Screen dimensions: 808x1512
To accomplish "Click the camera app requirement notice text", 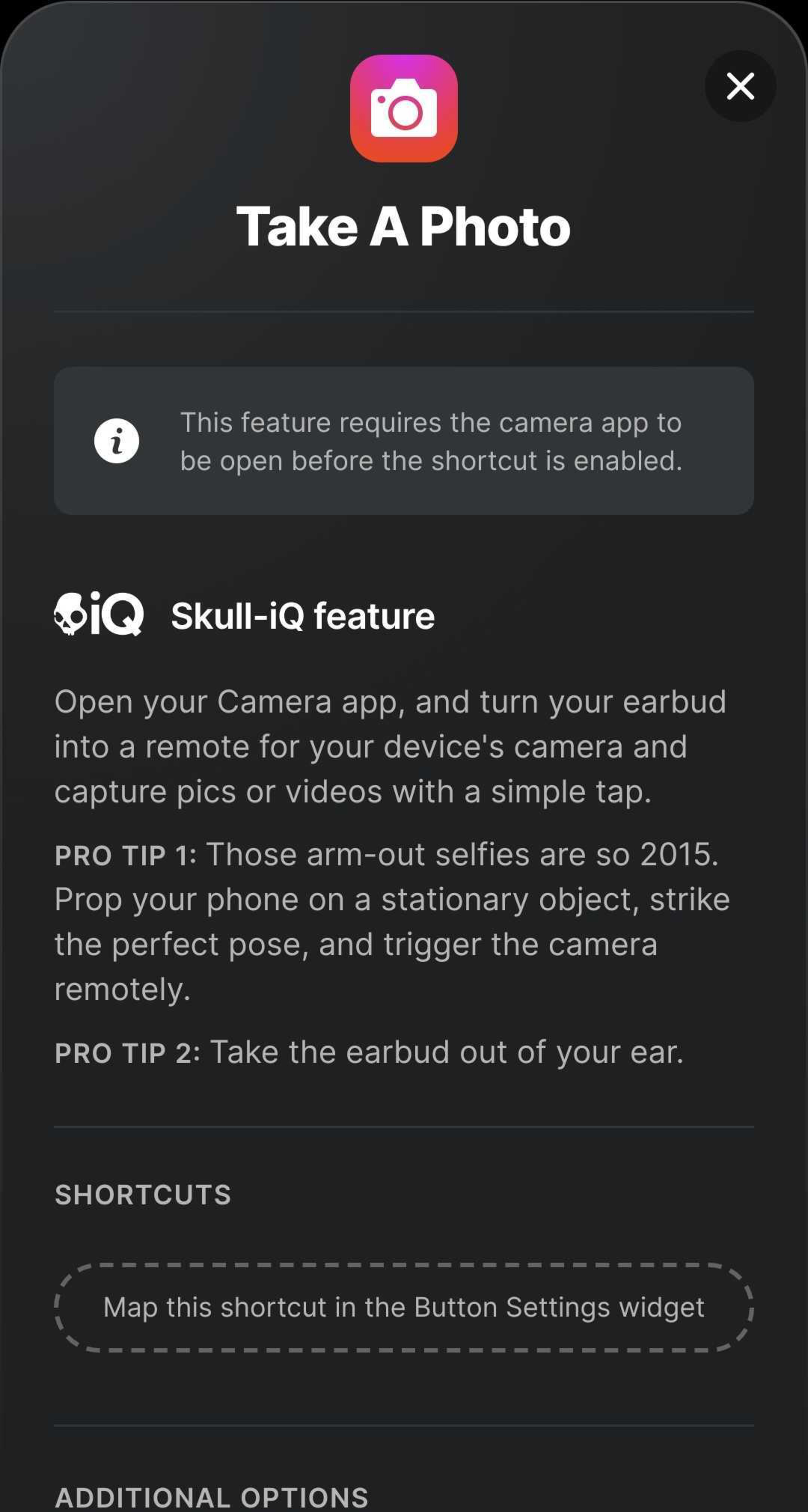I will tap(431, 441).
